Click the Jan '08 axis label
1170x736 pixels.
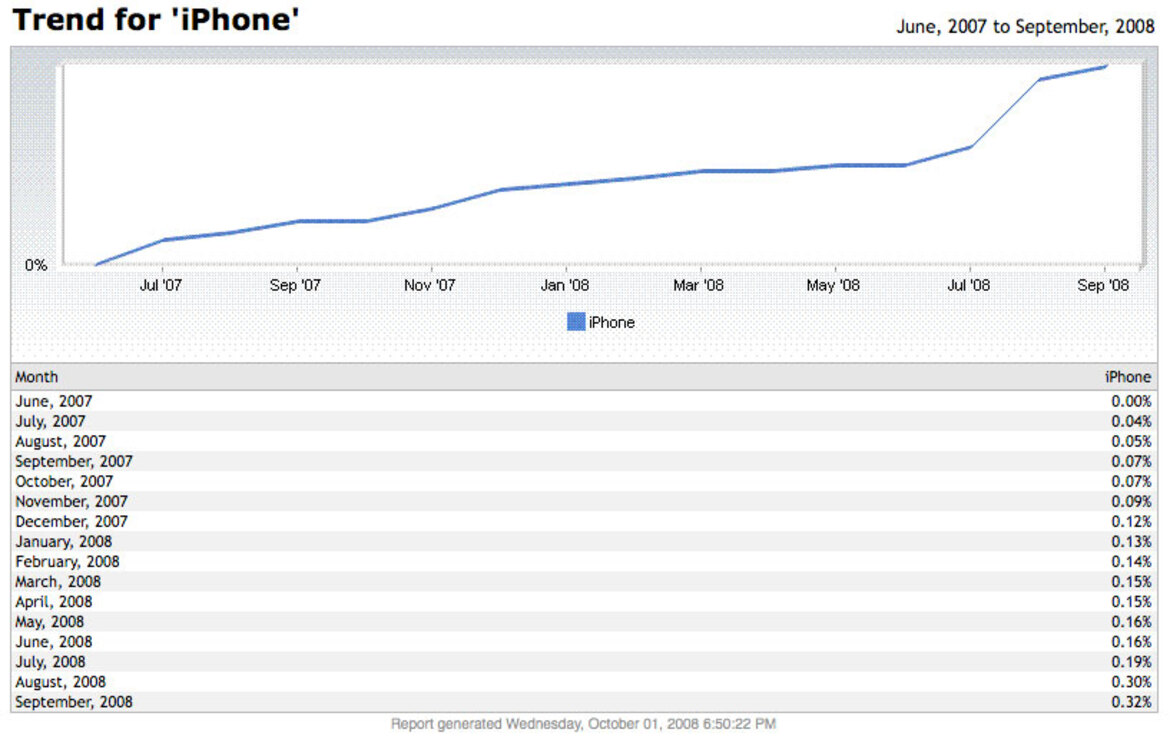pyautogui.click(x=564, y=285)
